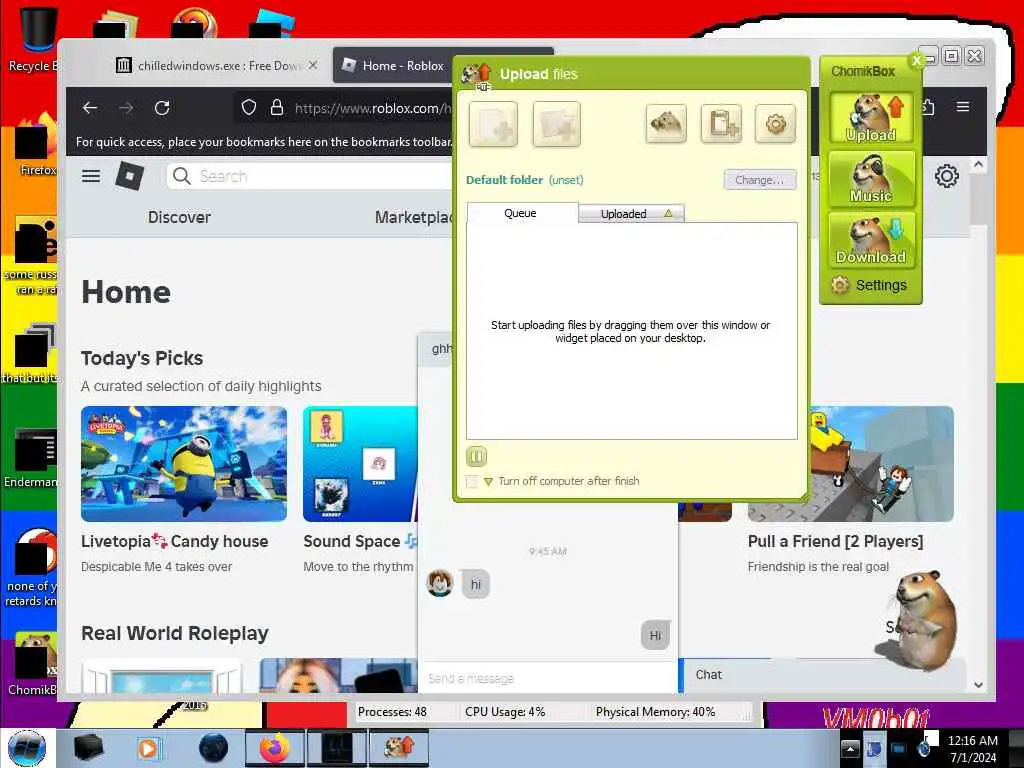Click the Upload button in ChomikBox widget
This screenshot has height=768, width=1024.
point(871,118)
